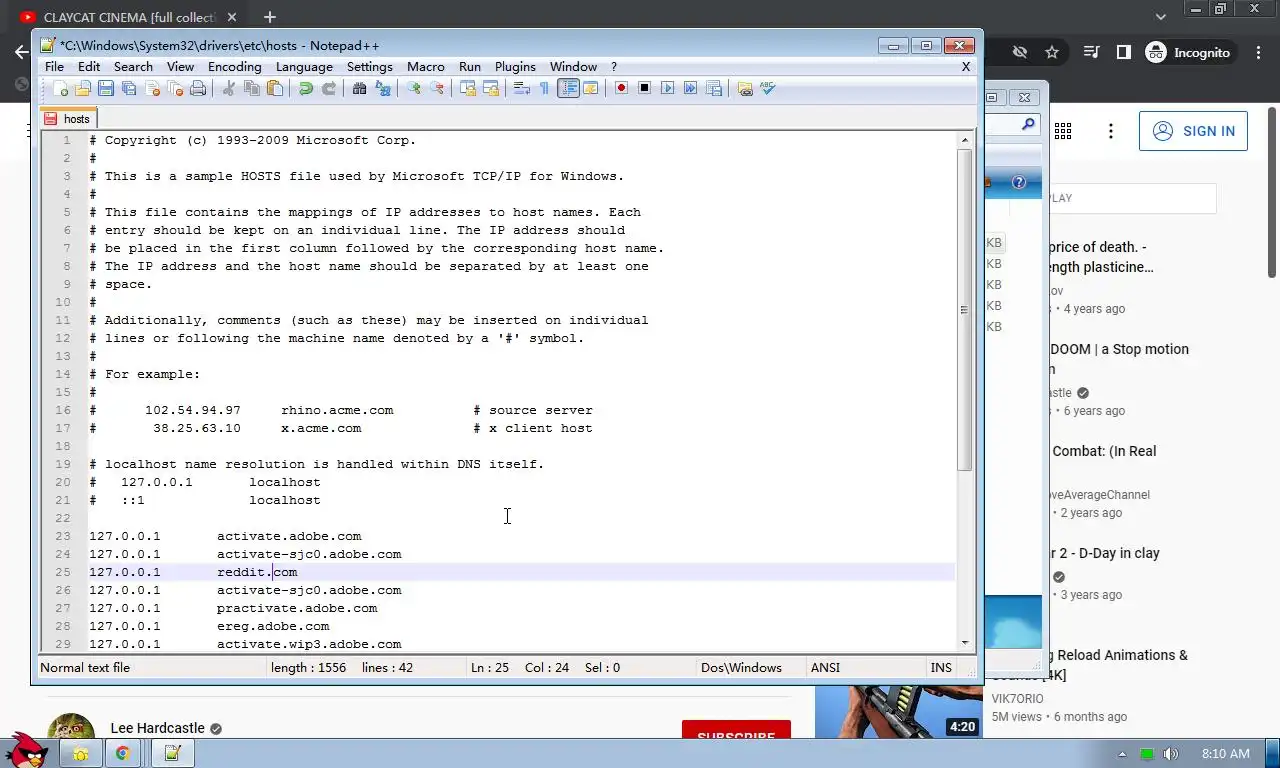This screenshot has width=1280, height=768.
Task: Zoom in using the toolbar icon
Action: 414,88
